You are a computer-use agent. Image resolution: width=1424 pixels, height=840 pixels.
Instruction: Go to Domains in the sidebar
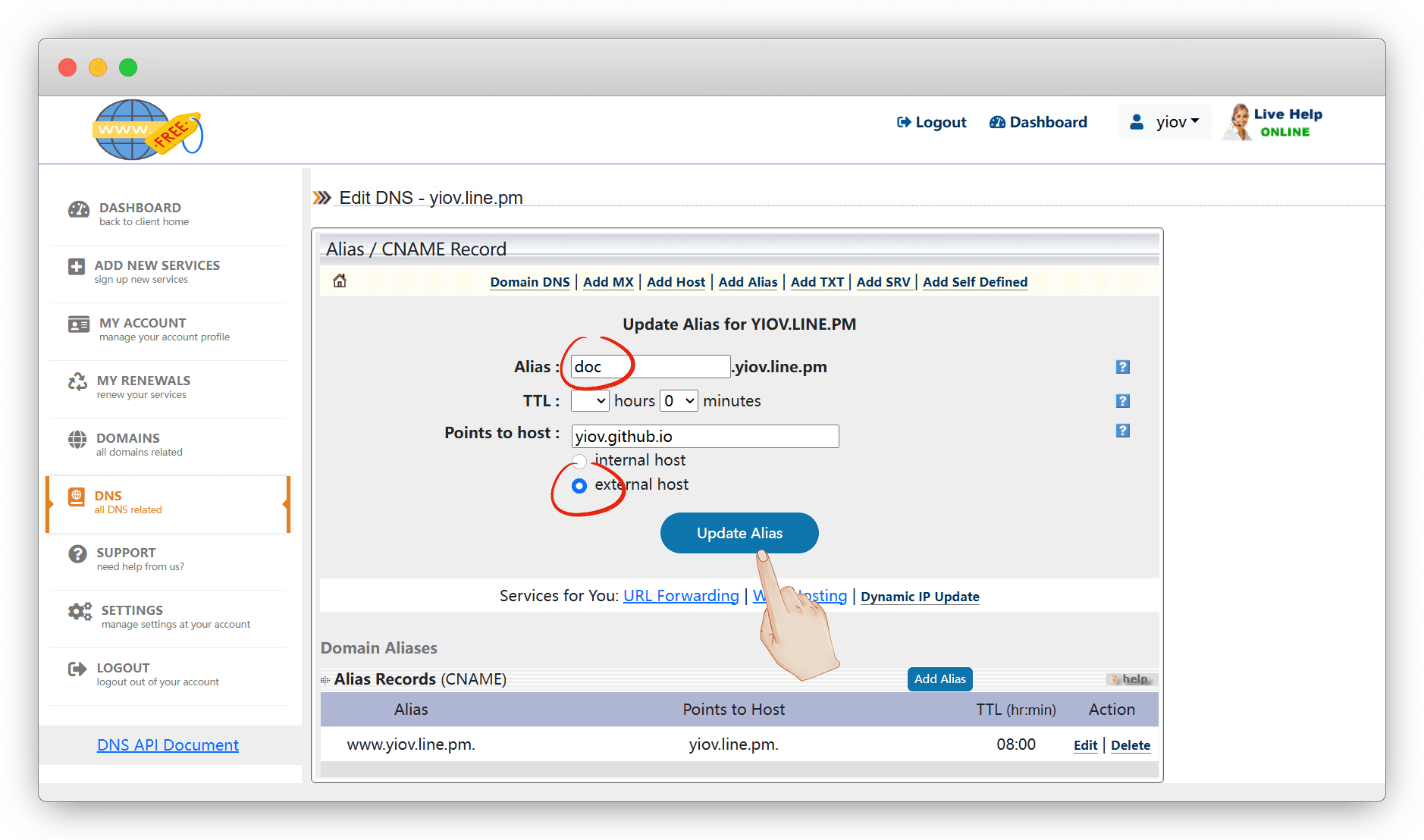pyautogui.click(x=128, y=439)
